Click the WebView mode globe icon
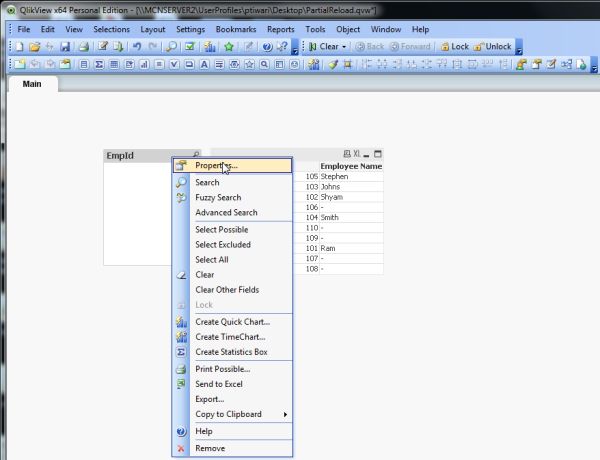Image resolution: width=600 pixels, height=460 pixels. (x=581, y=64)
